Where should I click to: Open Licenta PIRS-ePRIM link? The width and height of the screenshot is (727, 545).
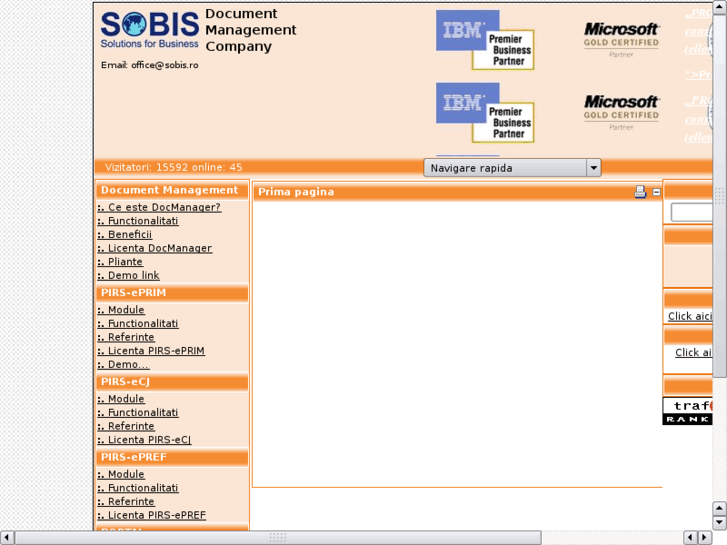click(x=151, y=351)
